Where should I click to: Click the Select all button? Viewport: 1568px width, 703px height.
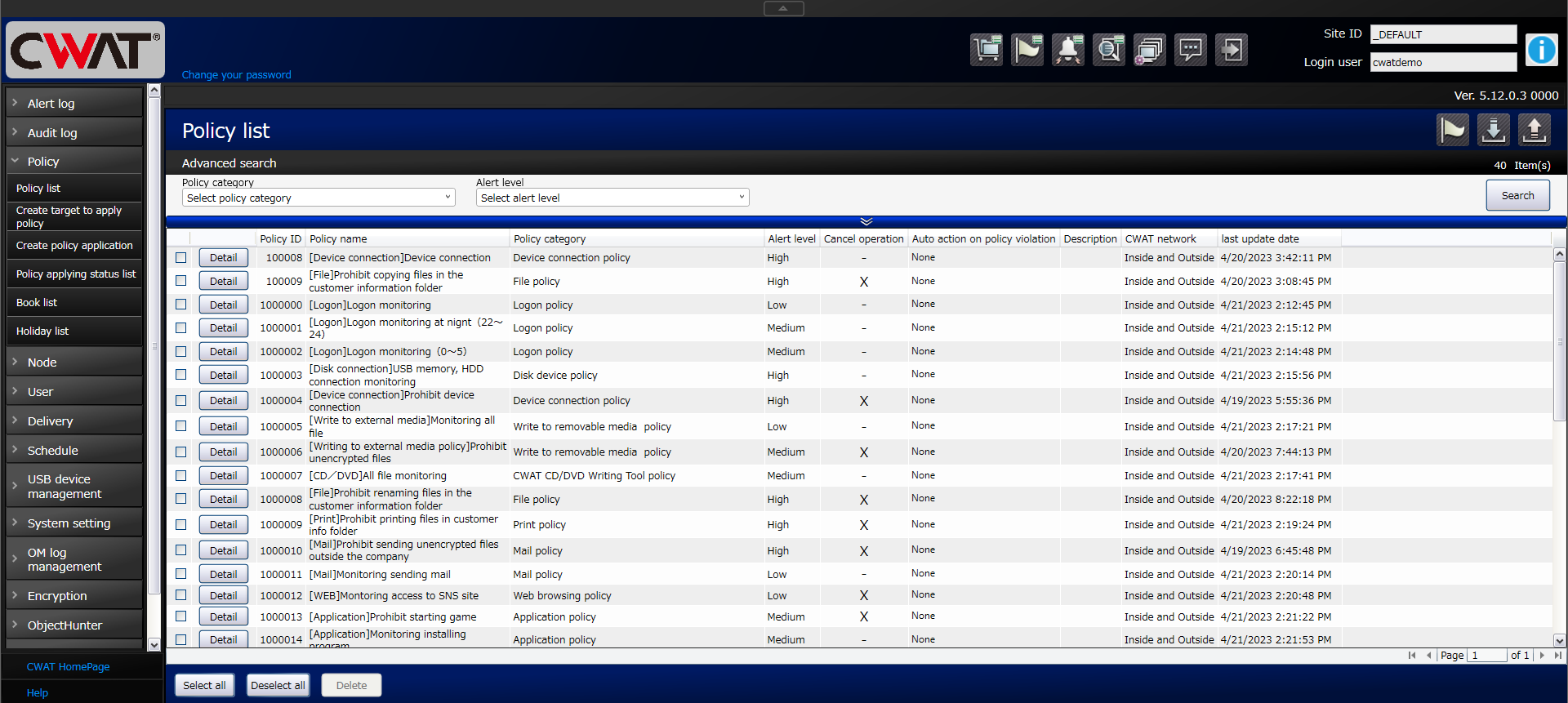coord(204,685)
